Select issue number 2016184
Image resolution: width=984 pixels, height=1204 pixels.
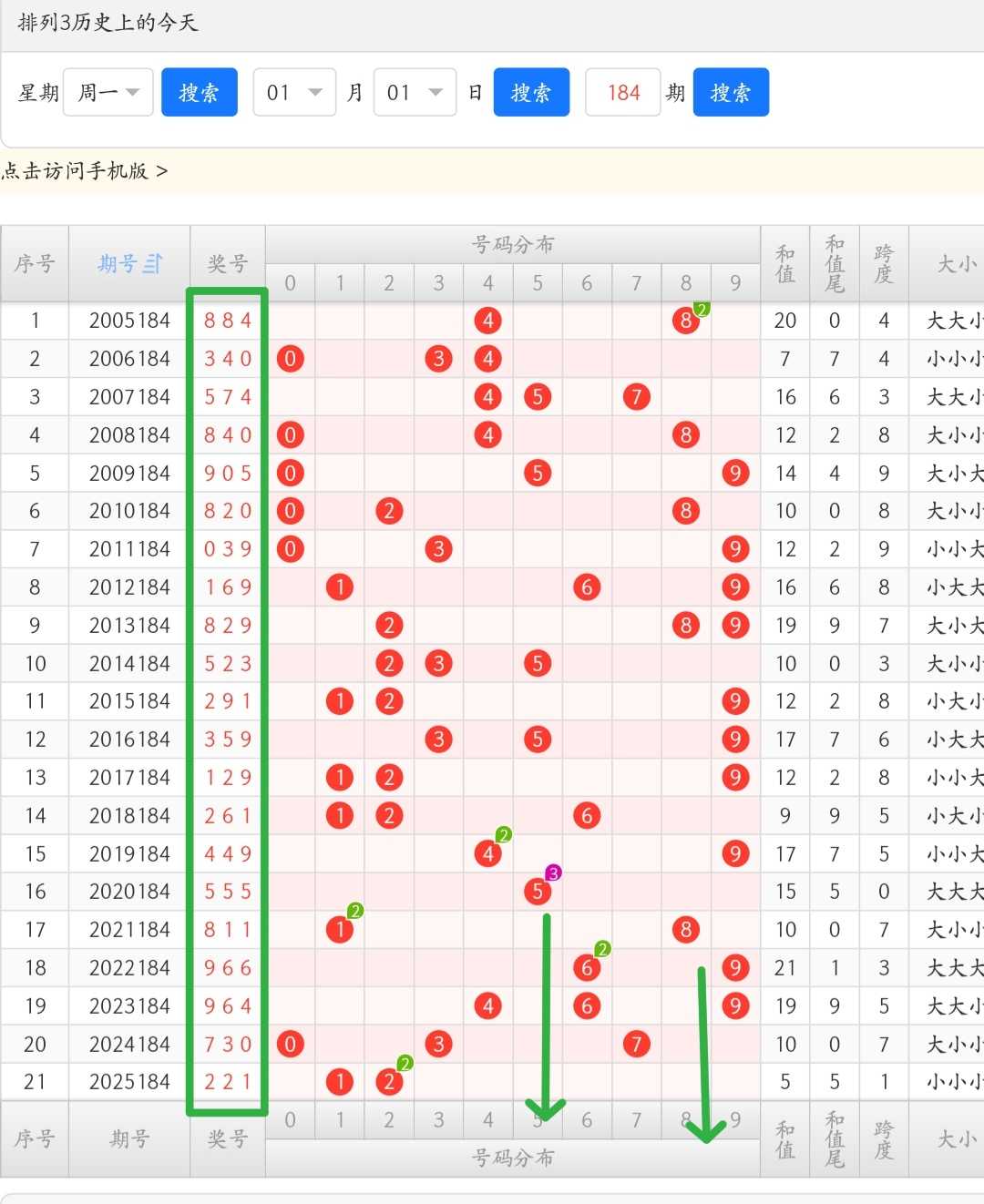pyautogui.click(x=129, y=740)
